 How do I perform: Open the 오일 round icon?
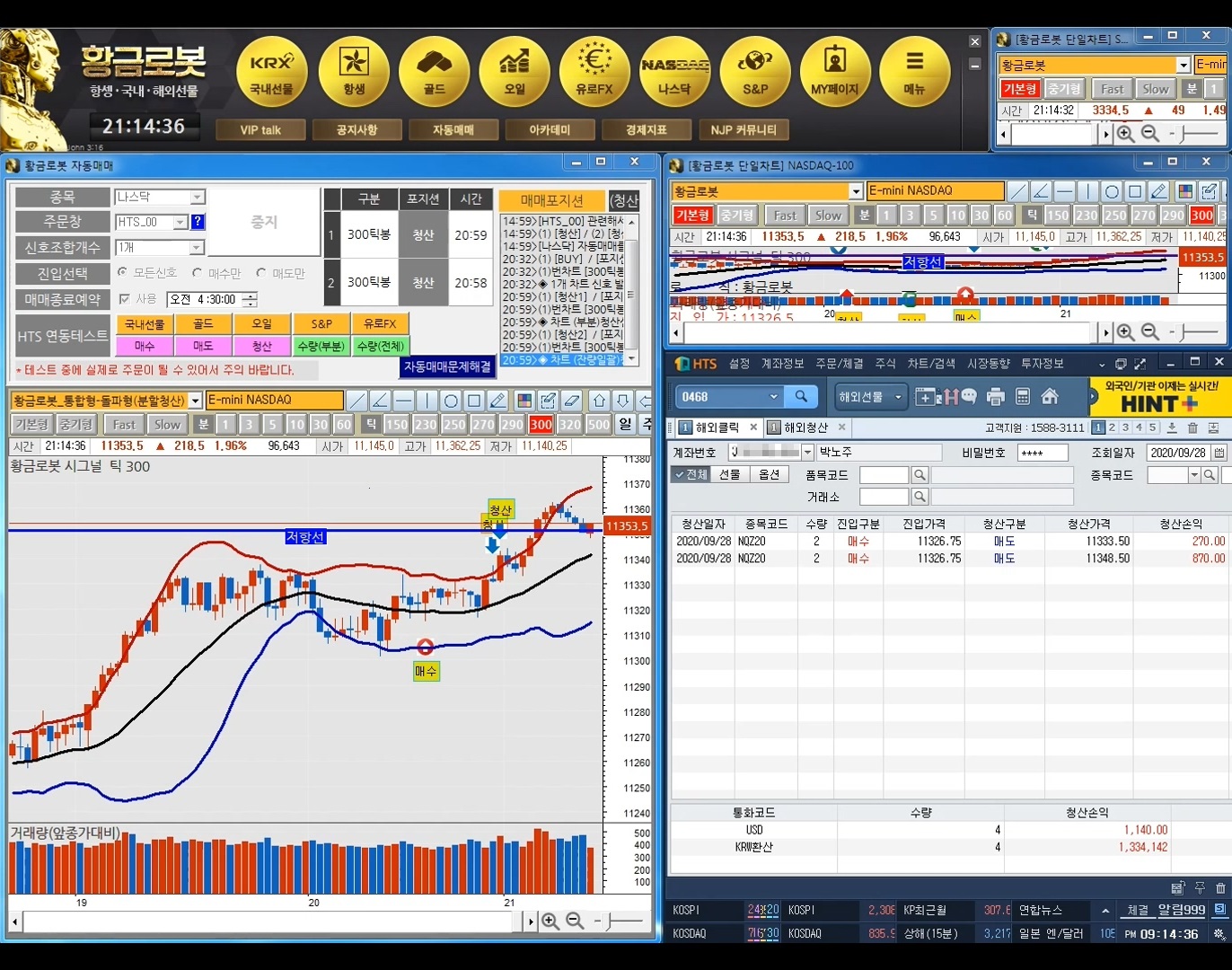tap(515, 72)
